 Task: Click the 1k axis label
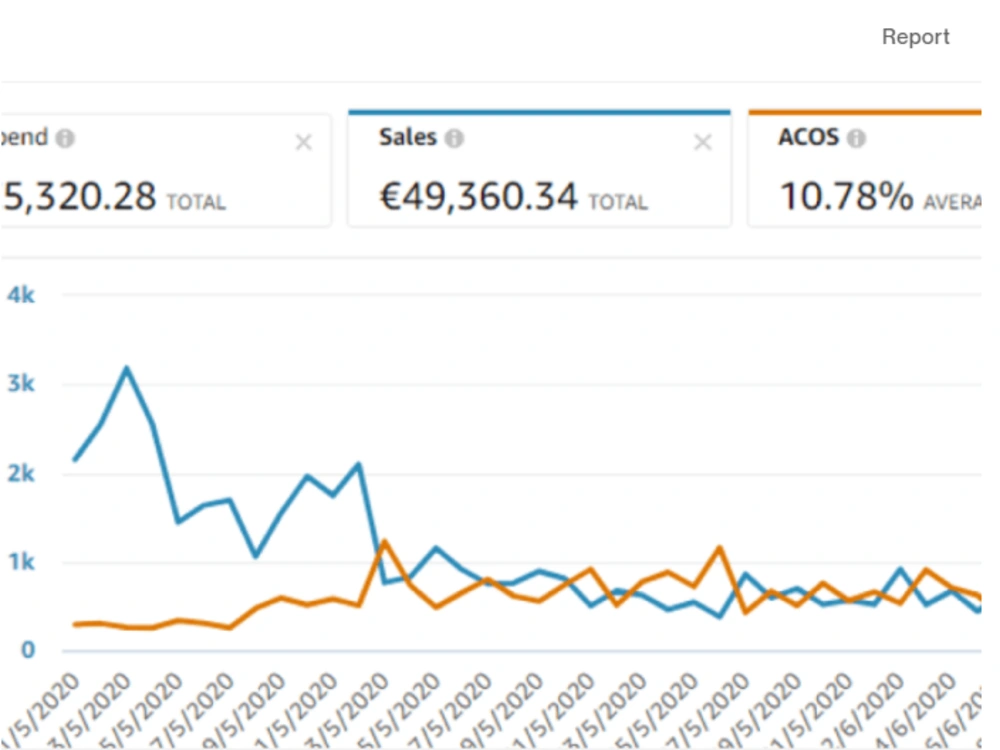tap(21, 562)
